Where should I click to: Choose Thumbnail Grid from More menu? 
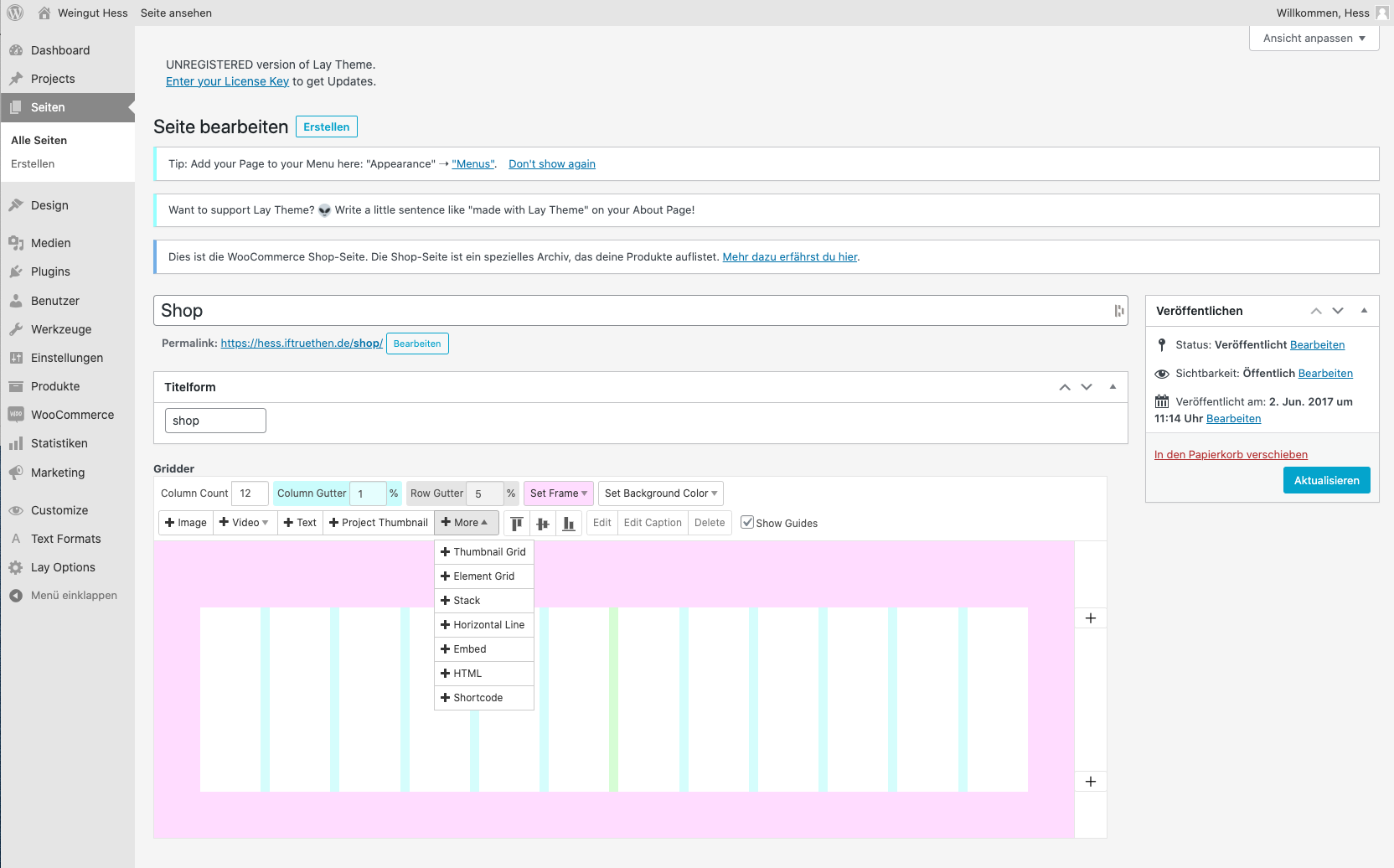pyautogui.click(x=484, y=552)
